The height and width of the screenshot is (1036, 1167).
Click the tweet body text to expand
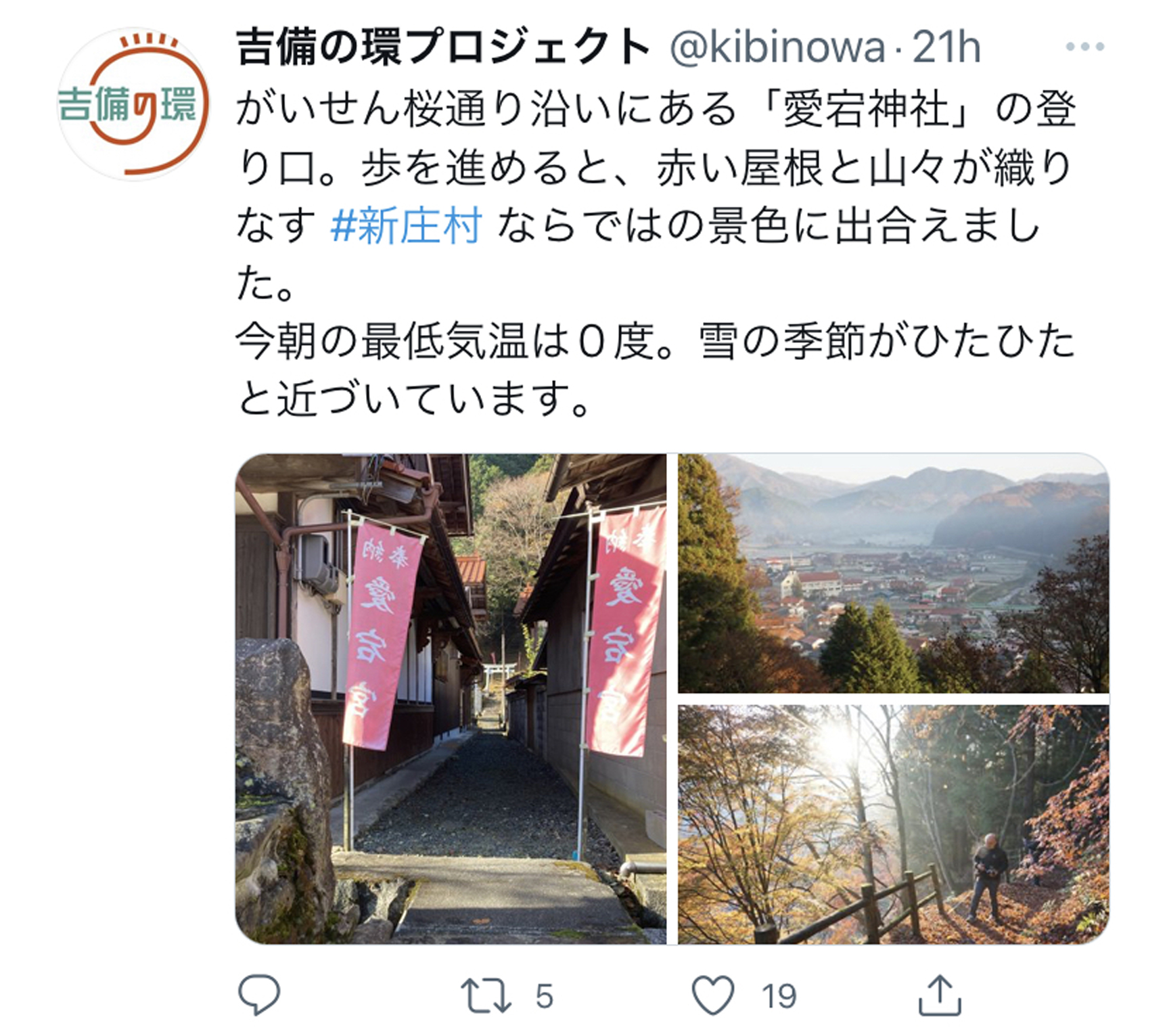point(655,254)
